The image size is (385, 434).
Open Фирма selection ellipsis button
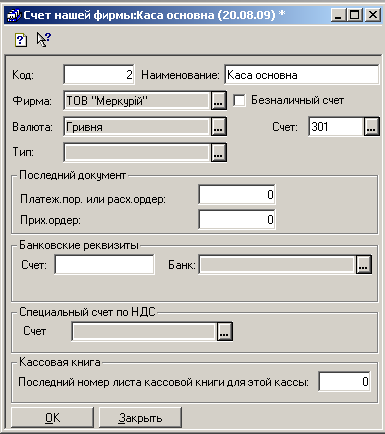pyautogui.click(x=218, y=100)
